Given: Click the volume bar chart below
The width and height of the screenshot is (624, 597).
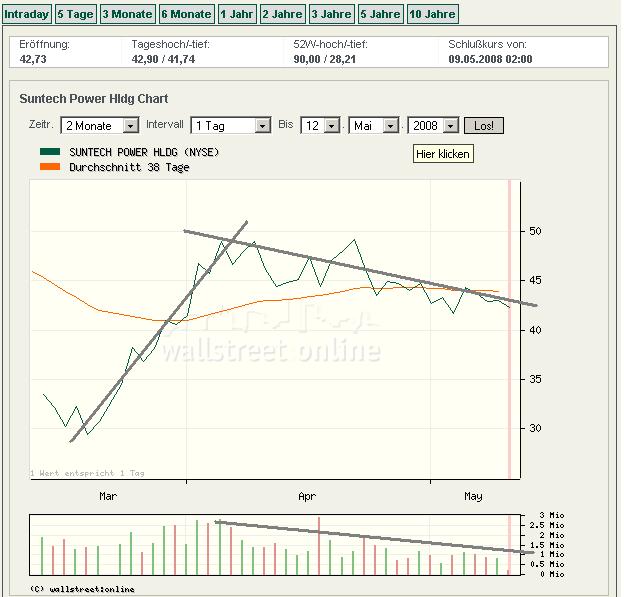Looking at the screenshot, I should [270, 545].
